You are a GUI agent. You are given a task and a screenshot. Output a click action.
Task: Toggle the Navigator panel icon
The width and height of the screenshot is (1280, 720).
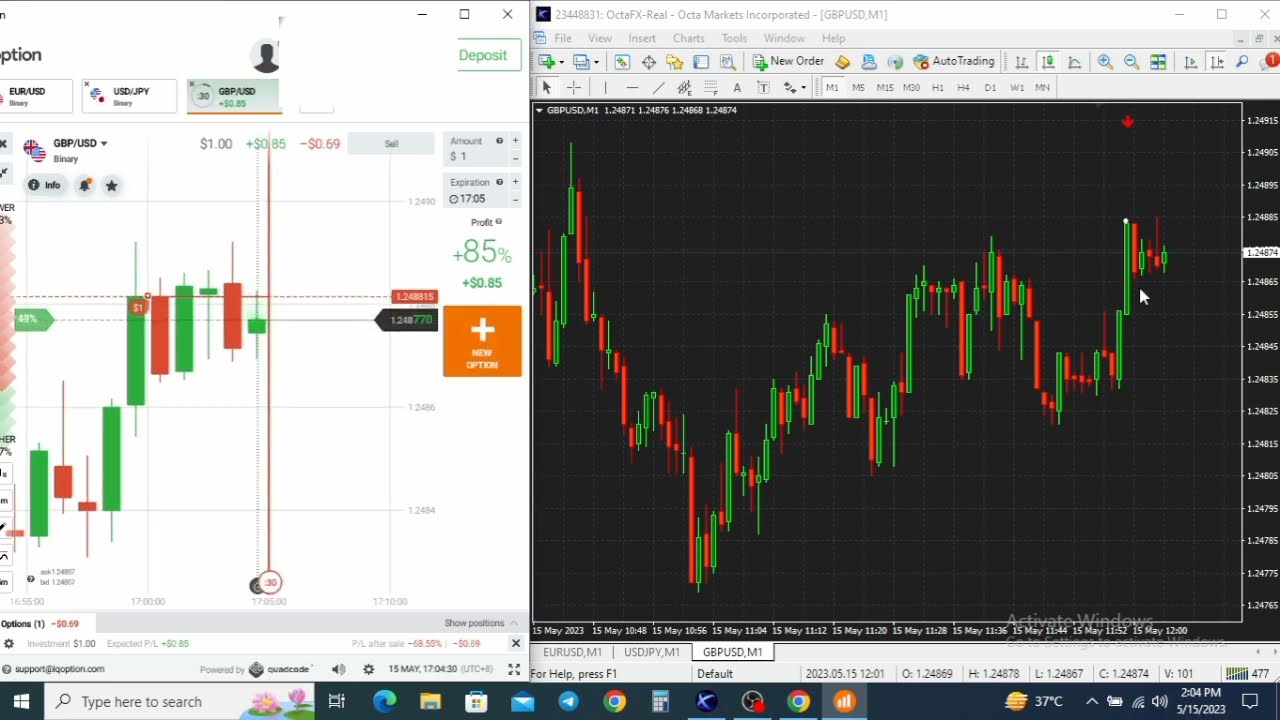click(x=675, y=61)
